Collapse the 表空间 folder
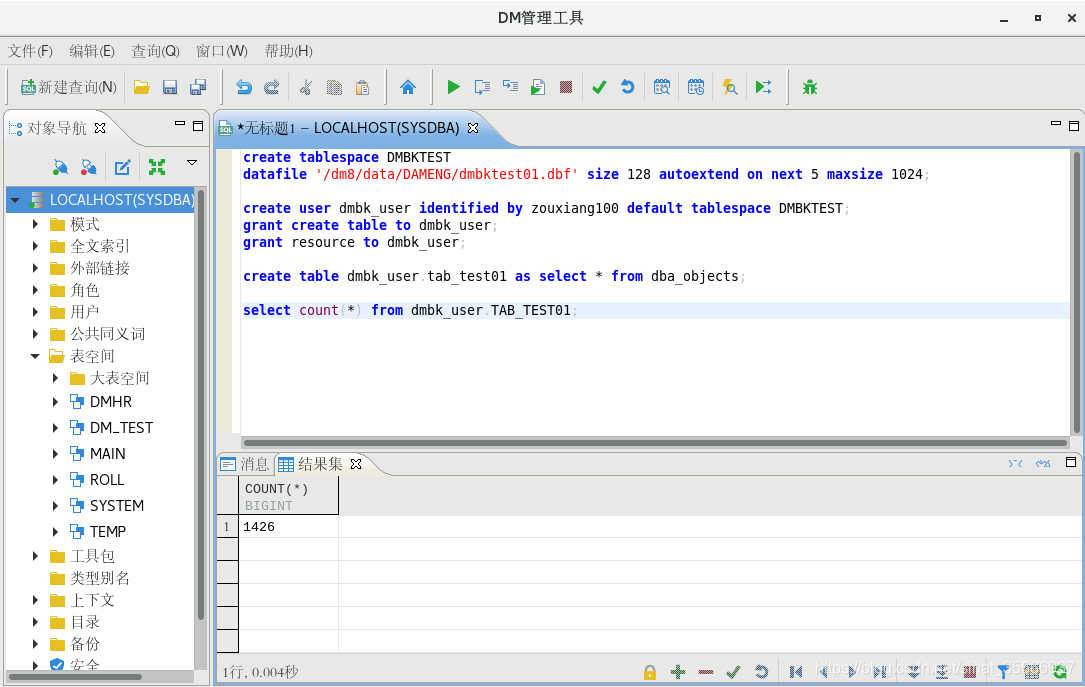The height and width of the screenshot is (687, 1085). (35, 356)
